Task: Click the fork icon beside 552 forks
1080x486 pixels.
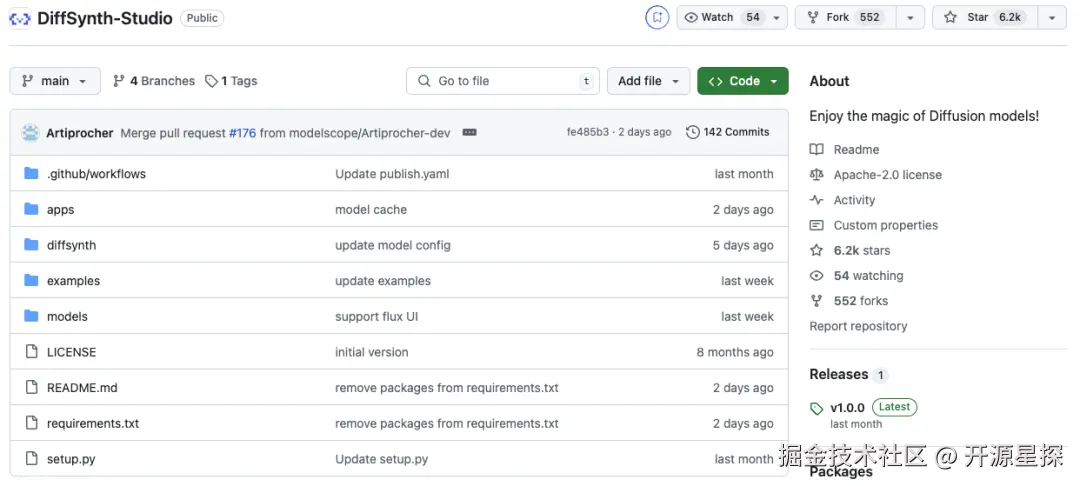Action: coord(816,301)
